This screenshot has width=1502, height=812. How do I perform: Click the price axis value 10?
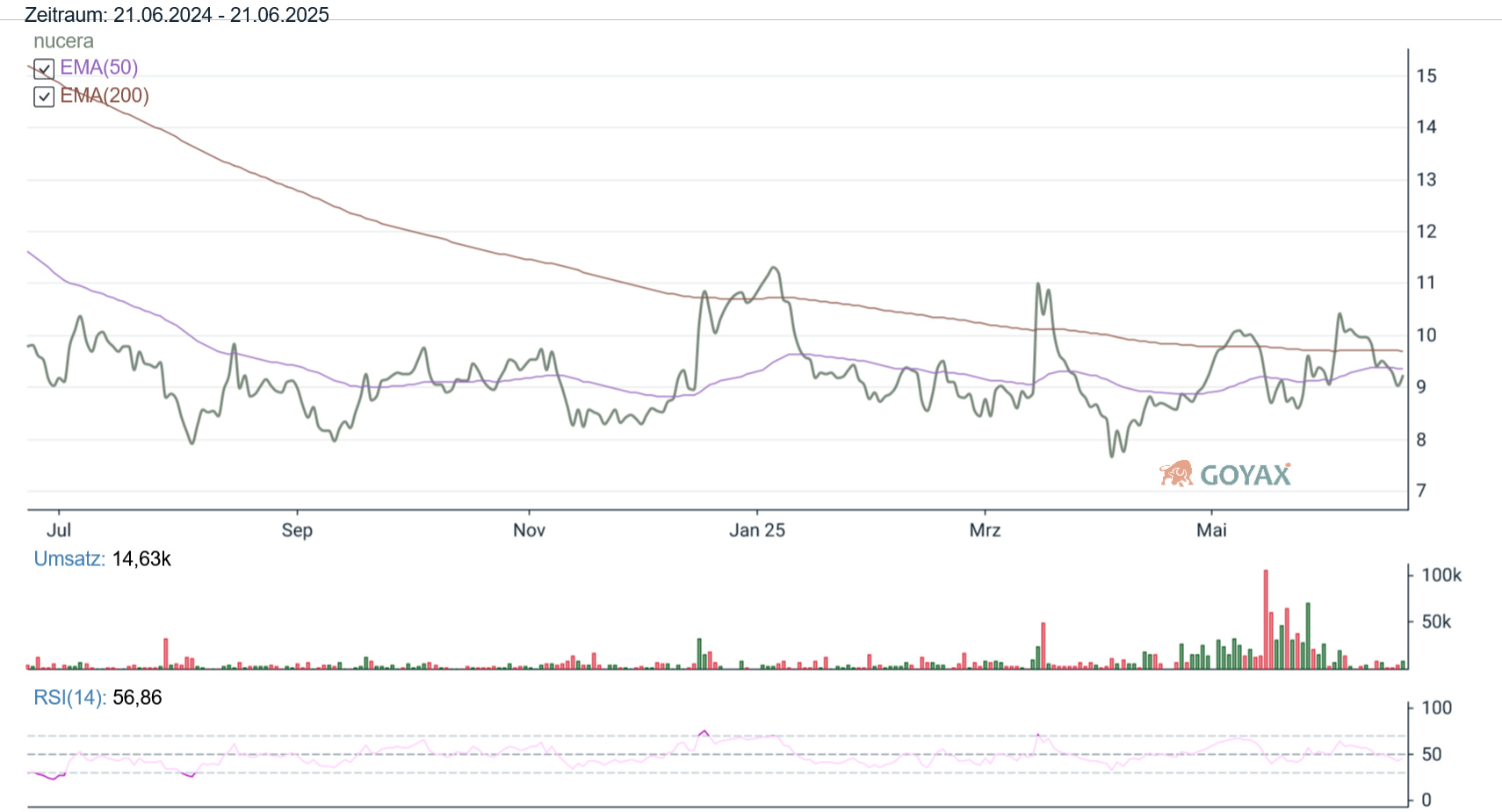coord(1426,335)
